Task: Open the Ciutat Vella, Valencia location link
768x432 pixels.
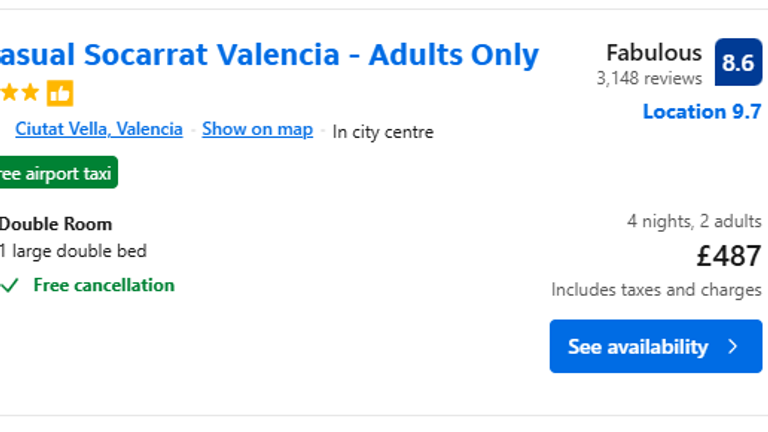Action: [x=99, y=129]
